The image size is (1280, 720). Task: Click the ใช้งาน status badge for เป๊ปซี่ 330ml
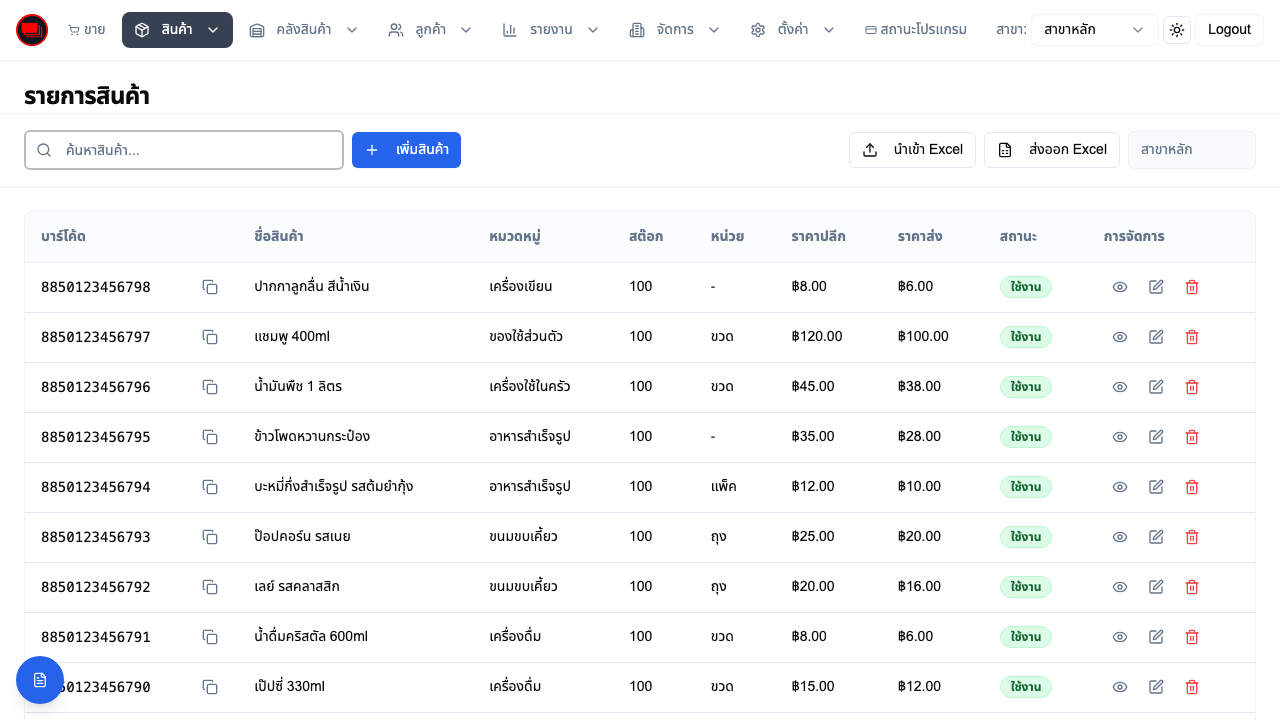(x=1025, y=687)
